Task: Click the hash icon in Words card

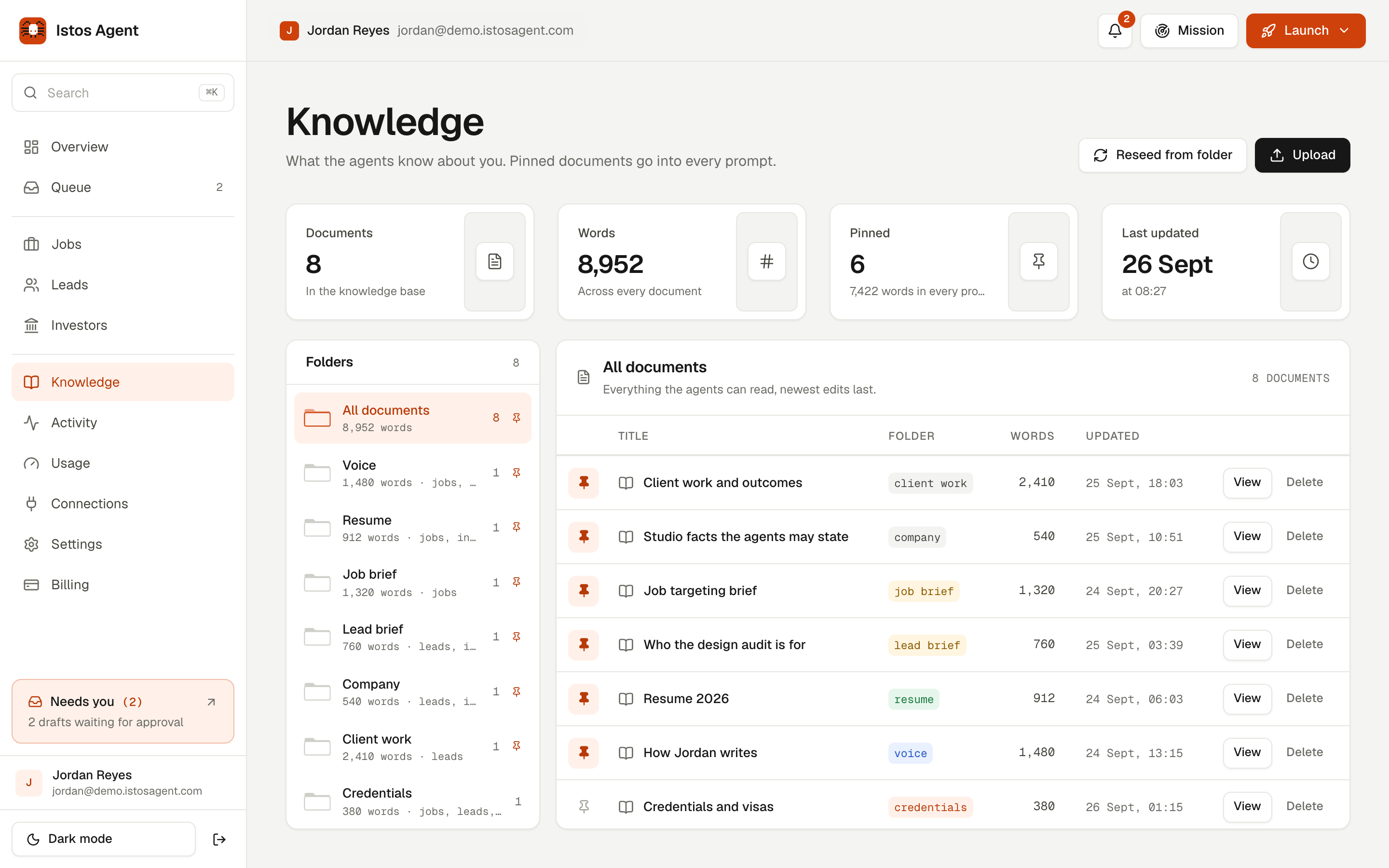Action: pyautogui.click(x=766, y=262)
